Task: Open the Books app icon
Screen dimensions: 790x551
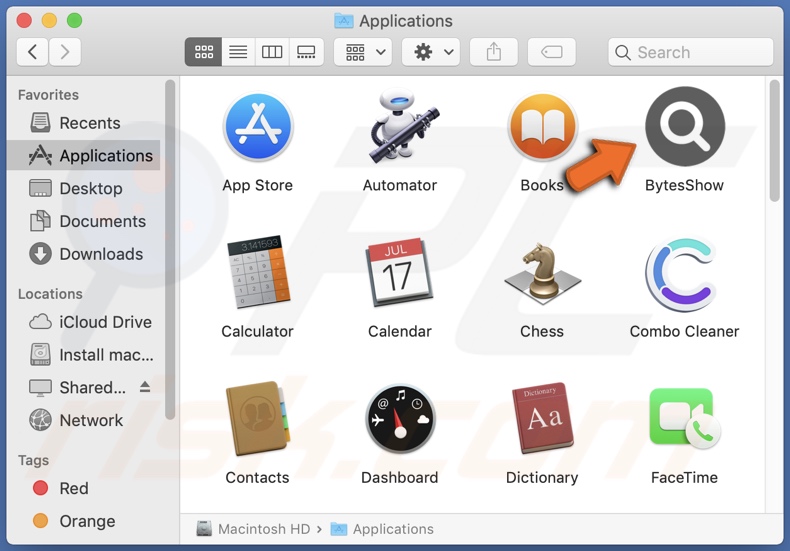Action: (543, 126)
